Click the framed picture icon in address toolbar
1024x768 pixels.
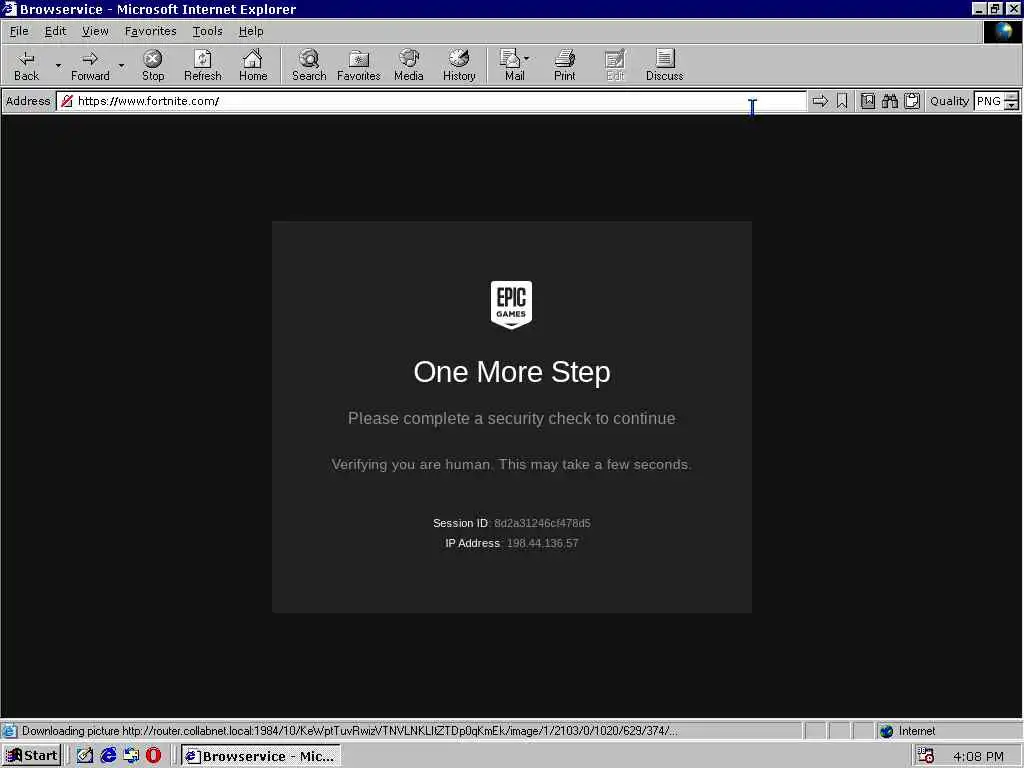pos(868,101)
